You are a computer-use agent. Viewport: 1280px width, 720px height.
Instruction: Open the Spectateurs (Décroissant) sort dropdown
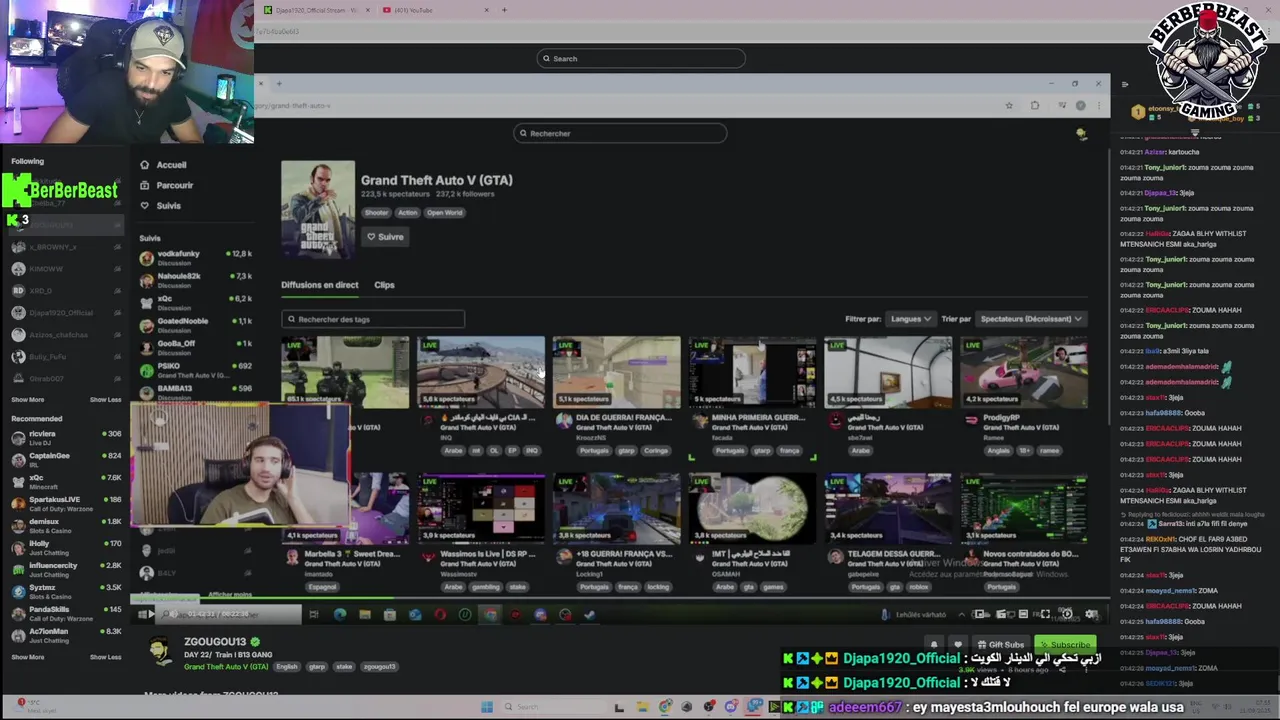tap(1031, 319)
